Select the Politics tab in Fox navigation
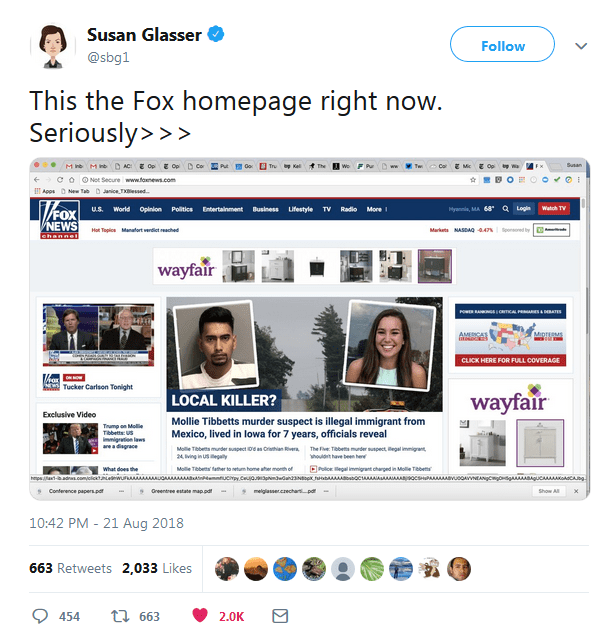The height and width of the screenshot is (637, 611). pyautogui.click(x=182, y=209)
